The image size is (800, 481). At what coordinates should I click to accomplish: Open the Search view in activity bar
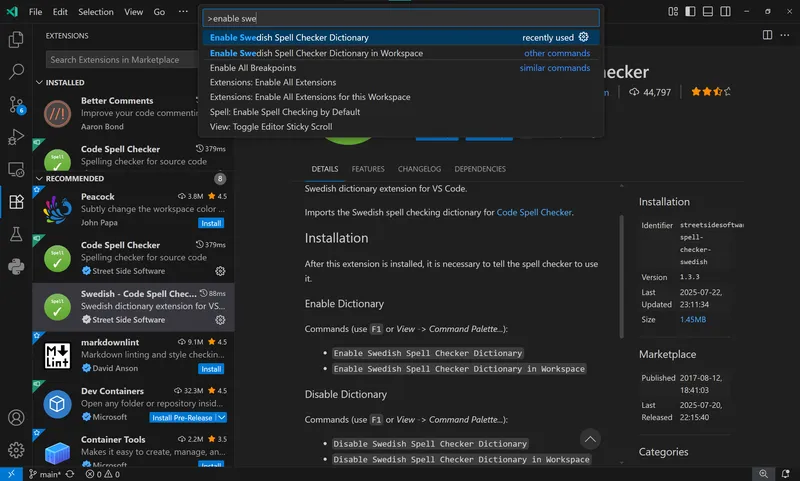16,71
